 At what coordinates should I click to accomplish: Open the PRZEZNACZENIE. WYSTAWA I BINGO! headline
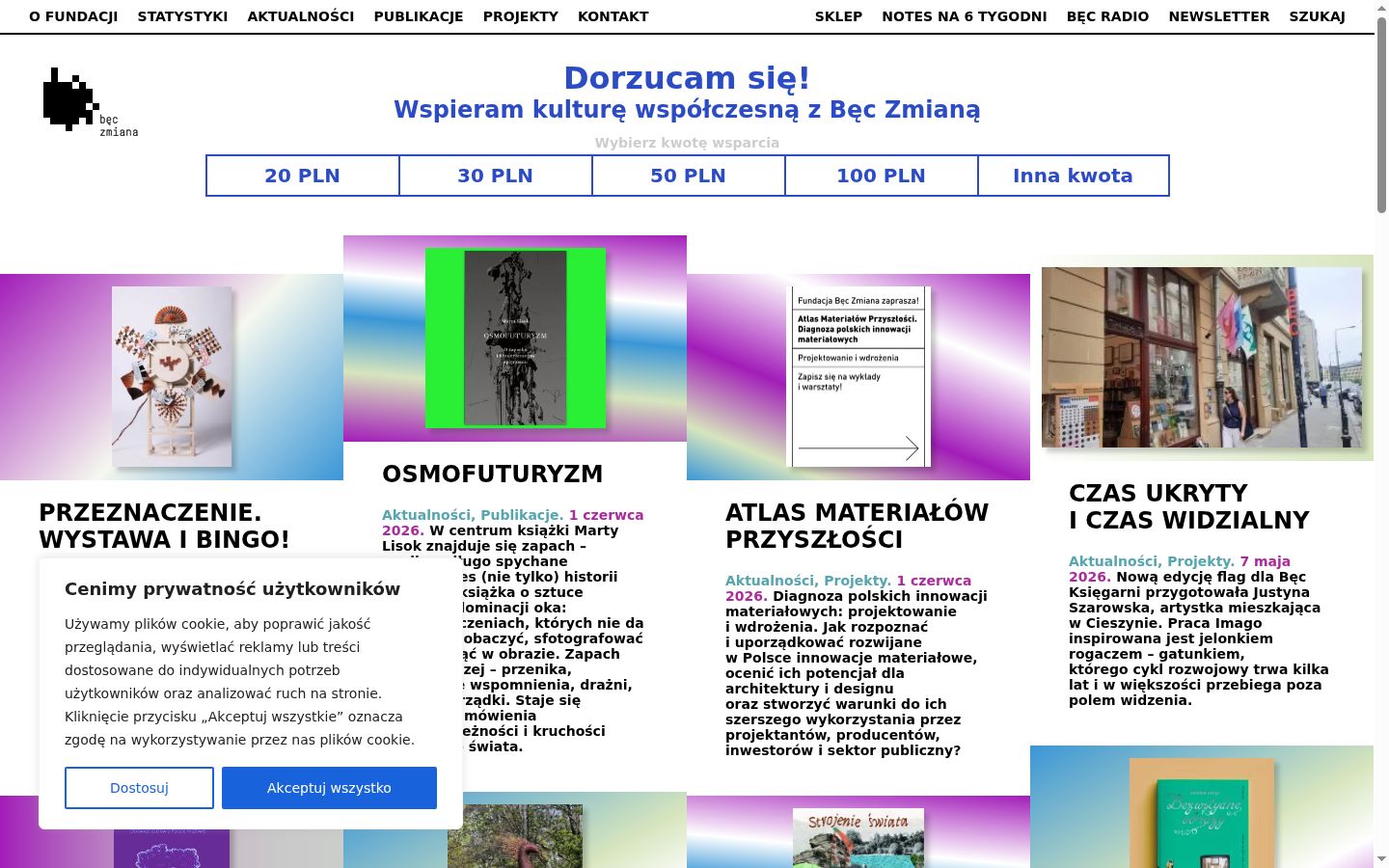(x=164, y=526)
